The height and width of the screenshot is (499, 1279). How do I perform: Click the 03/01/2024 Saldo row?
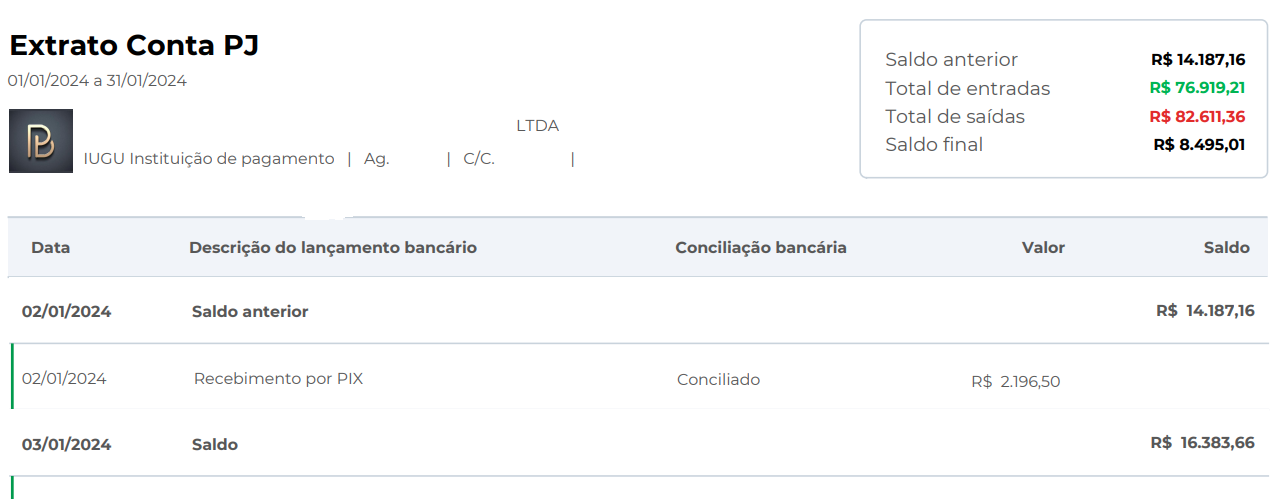pos(638,443)
